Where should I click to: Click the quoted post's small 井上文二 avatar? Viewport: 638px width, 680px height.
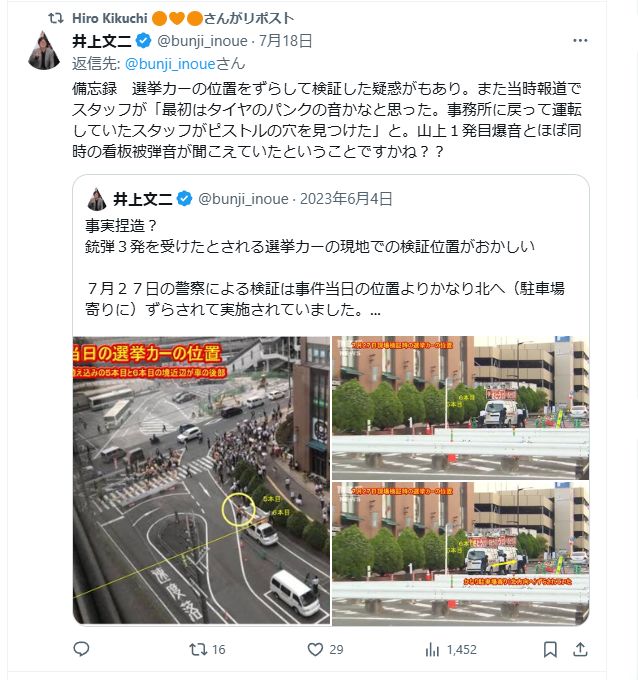click(x=97, y=199)
